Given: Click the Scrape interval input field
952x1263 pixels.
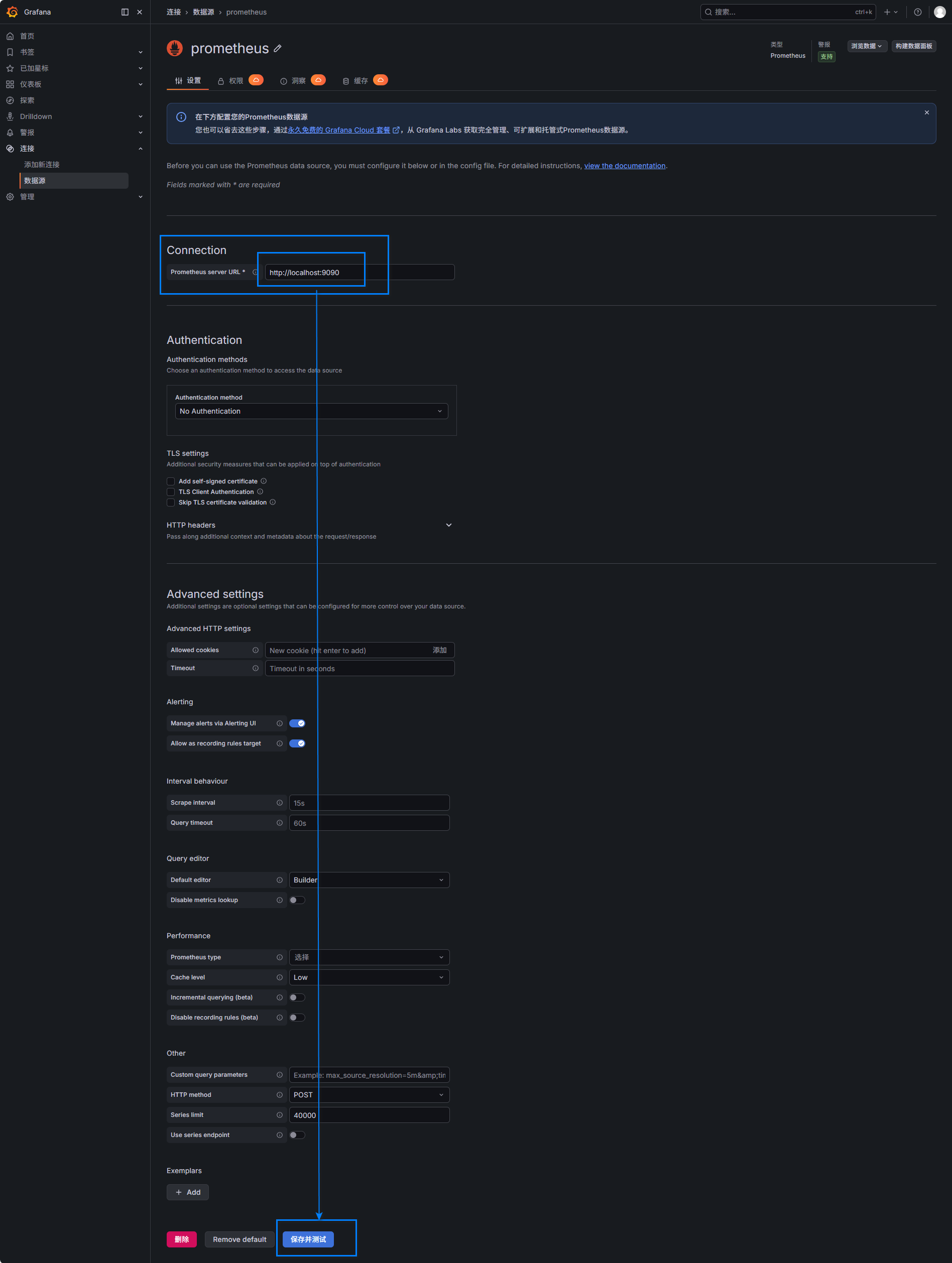Looking at the screenshot, I should point(369,803).
